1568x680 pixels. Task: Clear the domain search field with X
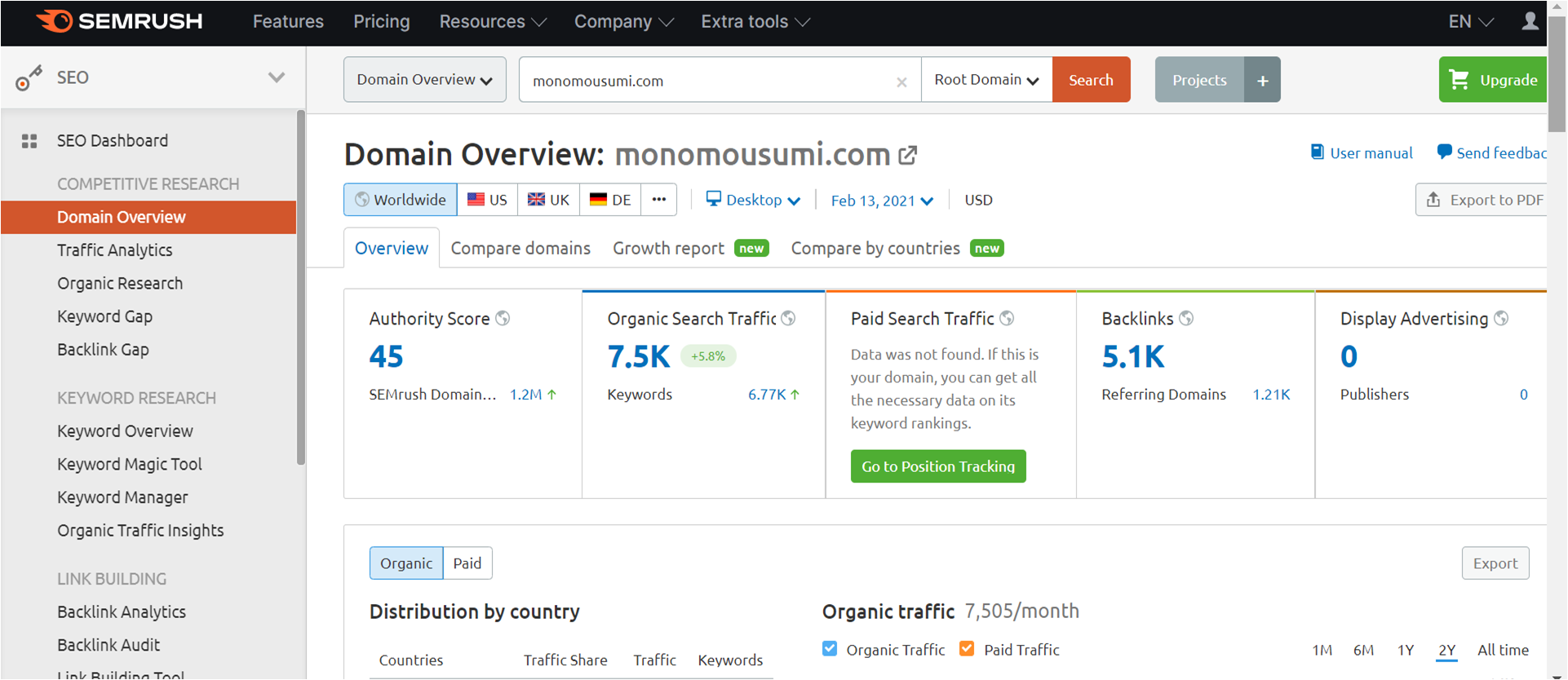coord(901,82)
